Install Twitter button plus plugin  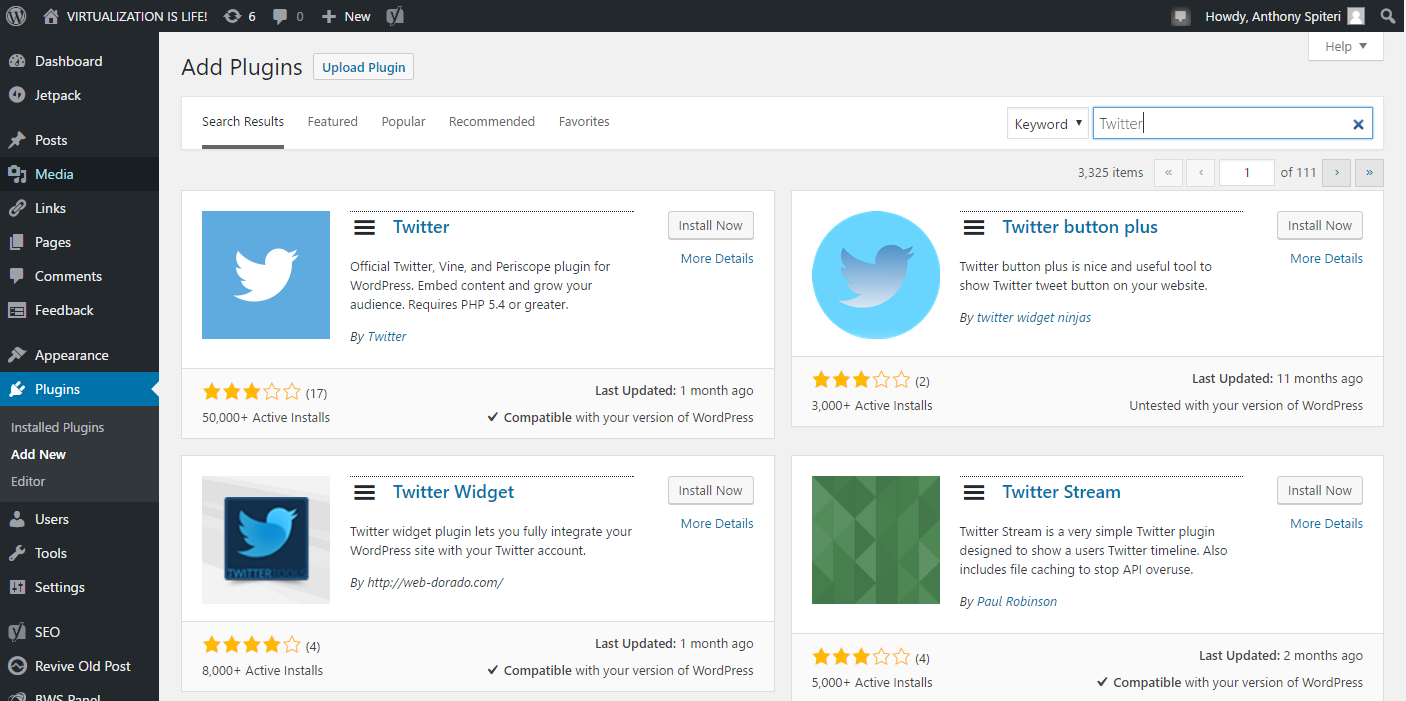pyautogui.click(x=1320, y=226)
